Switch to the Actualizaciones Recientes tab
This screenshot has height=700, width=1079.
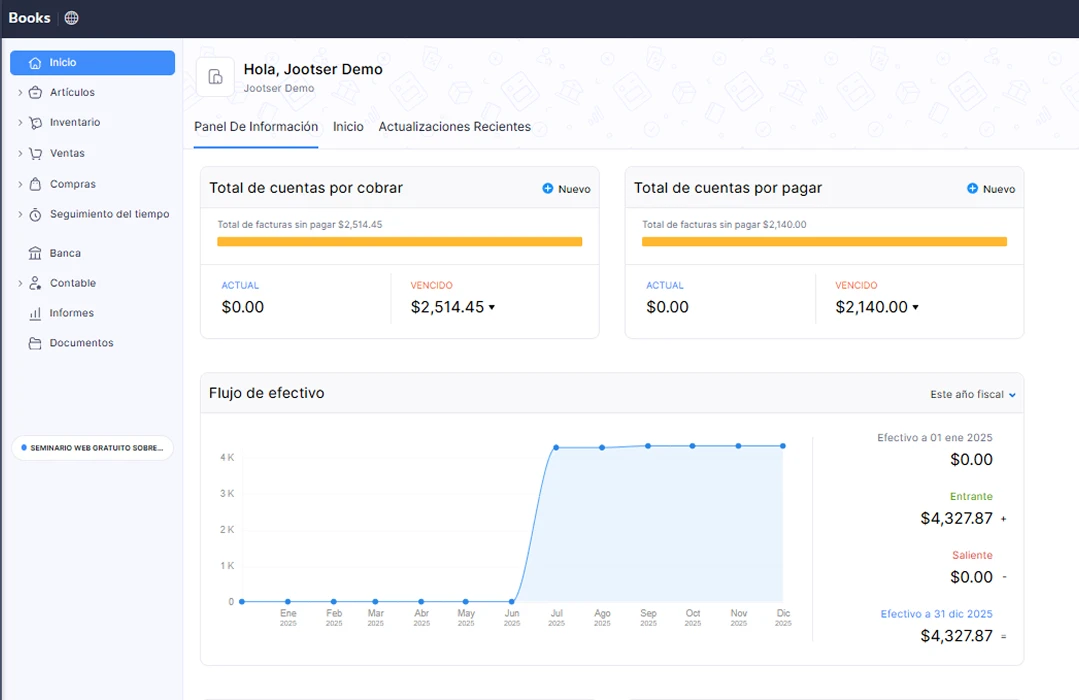pos(454,127)
